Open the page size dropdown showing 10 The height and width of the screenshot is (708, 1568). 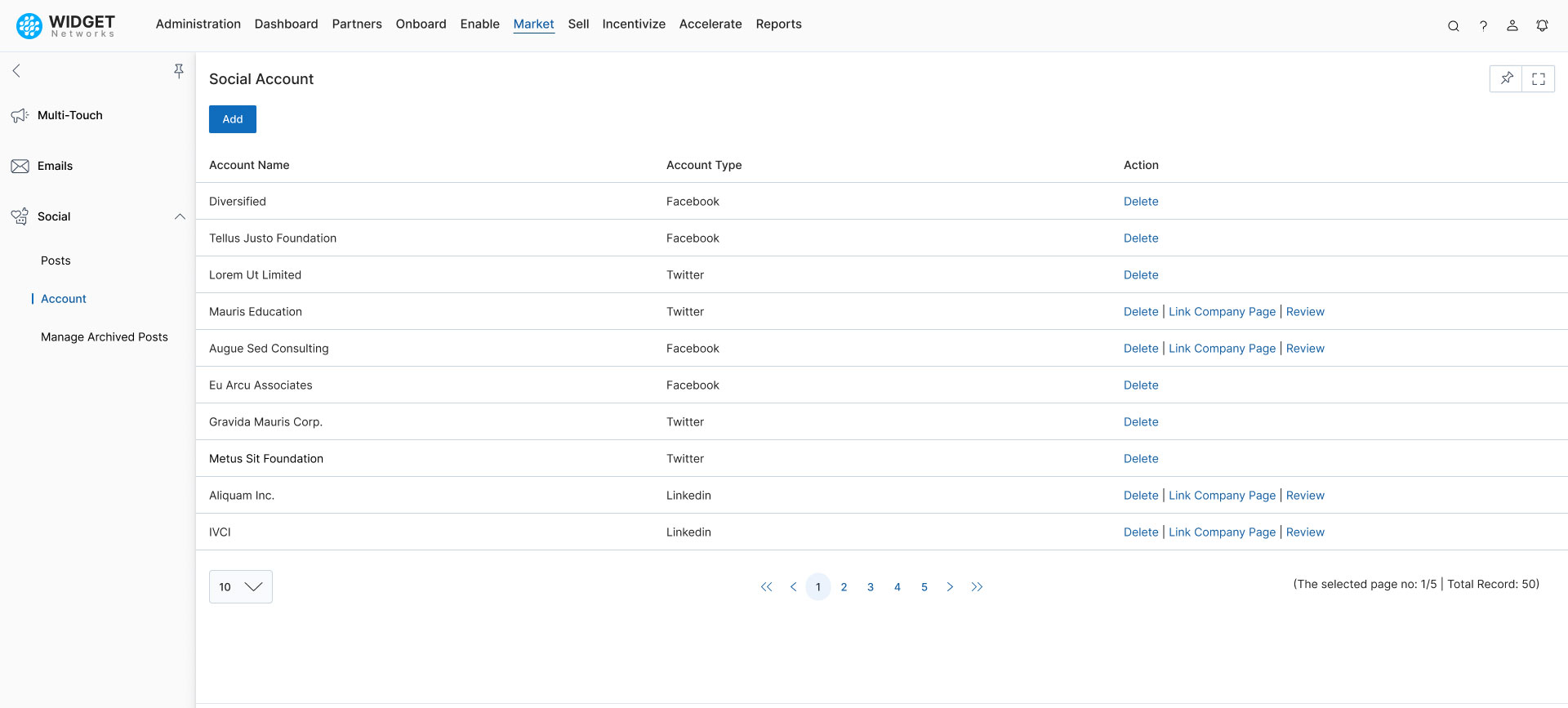(x=241, y=587)
